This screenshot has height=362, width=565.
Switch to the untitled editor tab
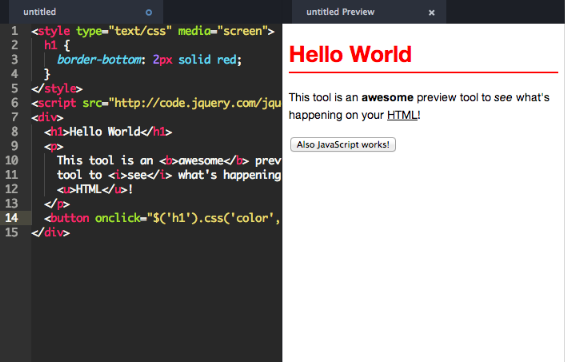pyautogui.click(x=86, y=12)
